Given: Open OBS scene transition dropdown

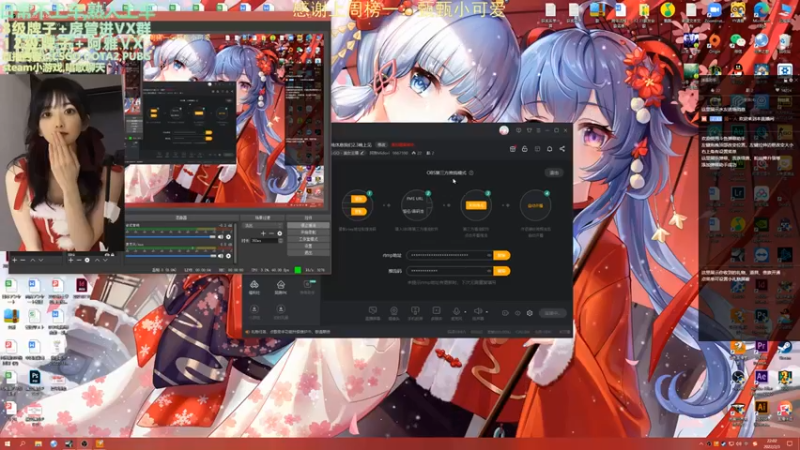Looking at the screenshot, I should click(263, 226).
